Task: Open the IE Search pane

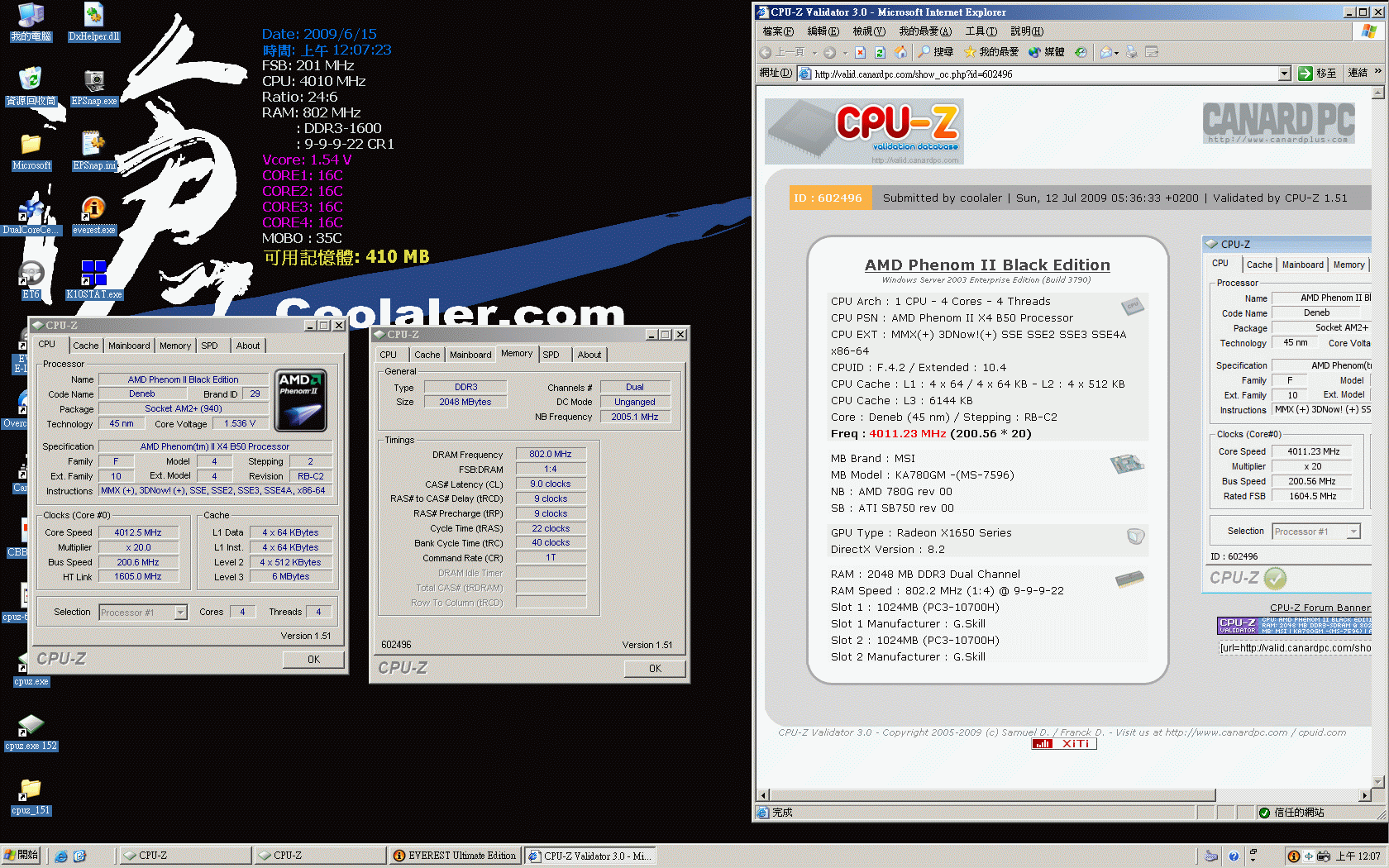Action: point(935,52)
